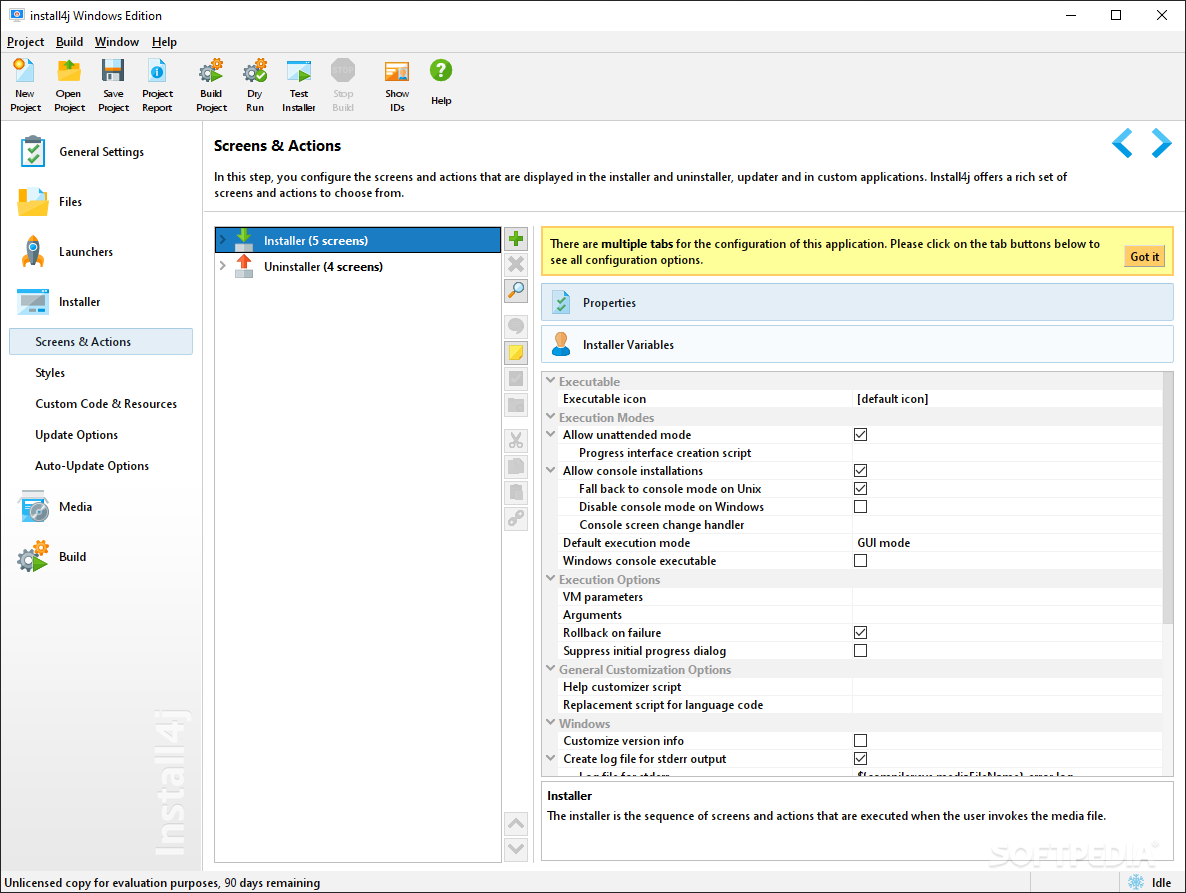Collapse Allow unattended mode sub-options

tap(551, 435)
